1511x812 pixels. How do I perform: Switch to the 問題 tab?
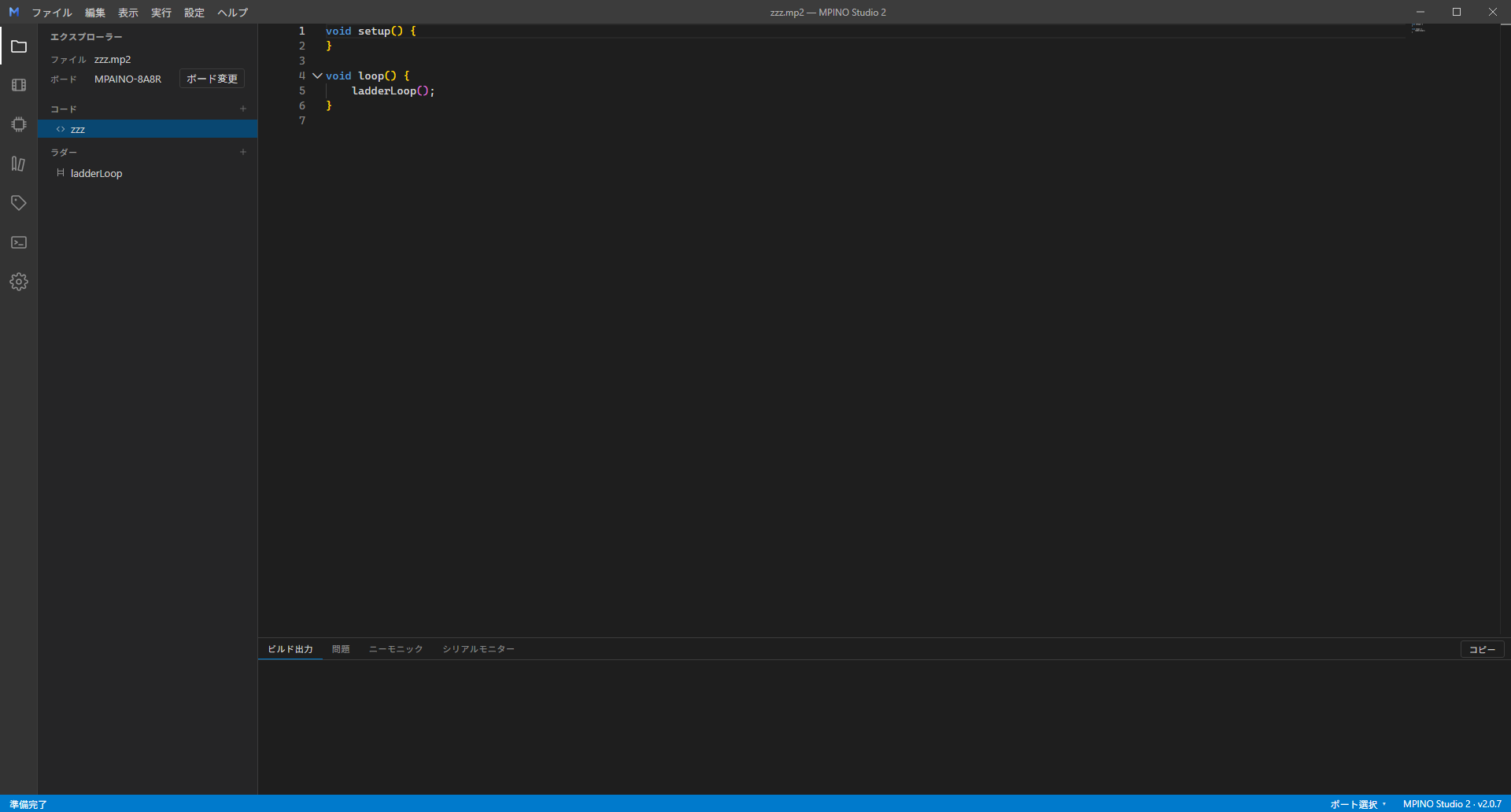pyautogui.click(x=341, y=649)
